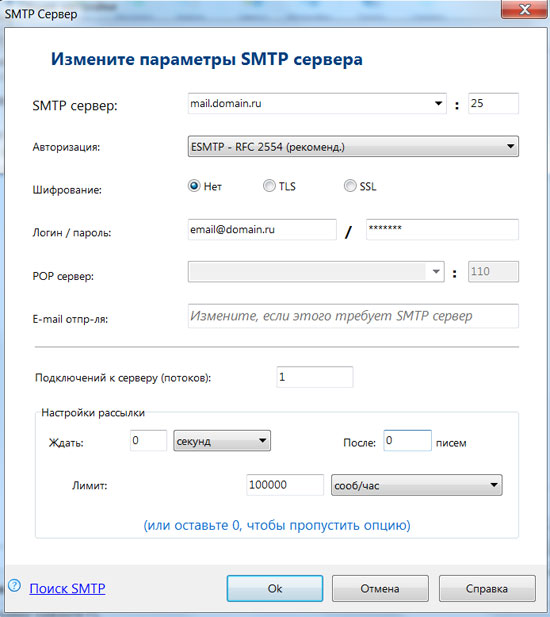Click the login field email@domain.ru
The height and width of the screenshot is (617, 550).
[x=262, y=229]
